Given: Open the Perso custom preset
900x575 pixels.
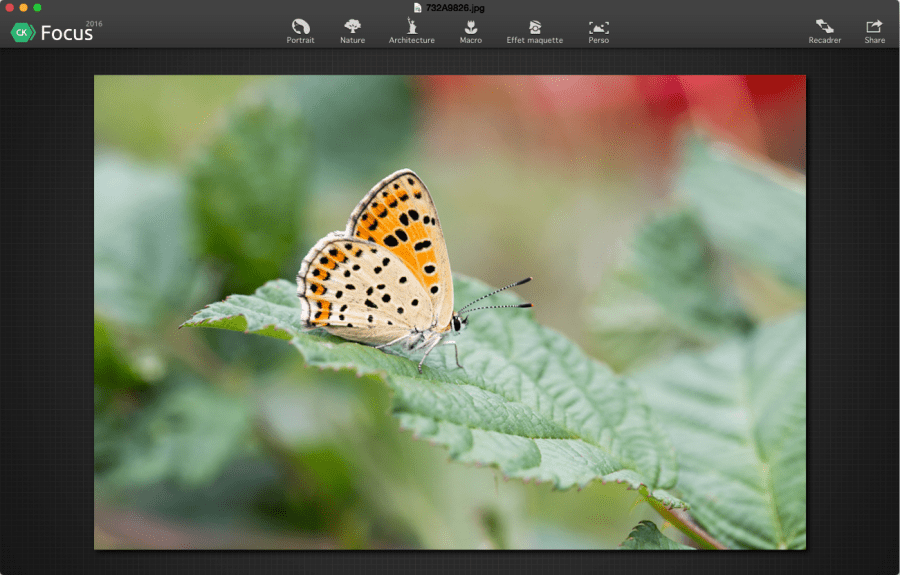Looking at the screenshot, I should pos(598,30).
